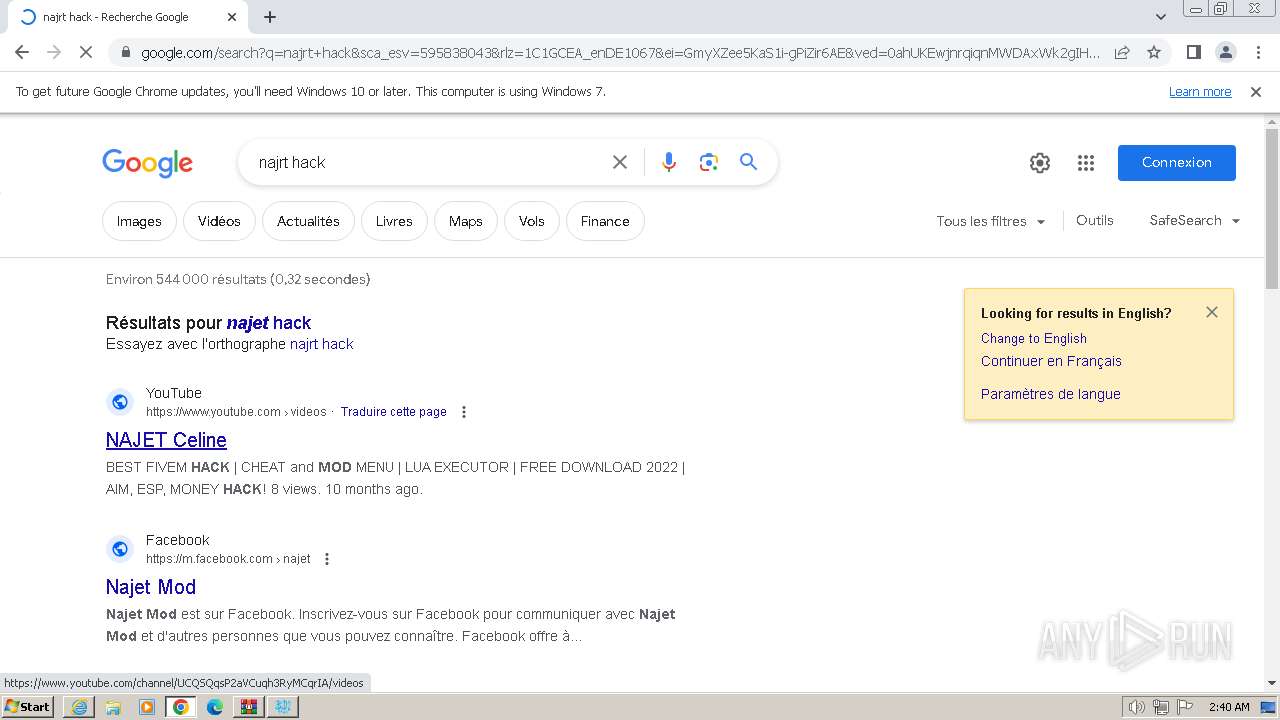Screen dimensions: 1280x720
Task: Switch to Vols results
Action: pyautogui.click(x=532, y=221)
